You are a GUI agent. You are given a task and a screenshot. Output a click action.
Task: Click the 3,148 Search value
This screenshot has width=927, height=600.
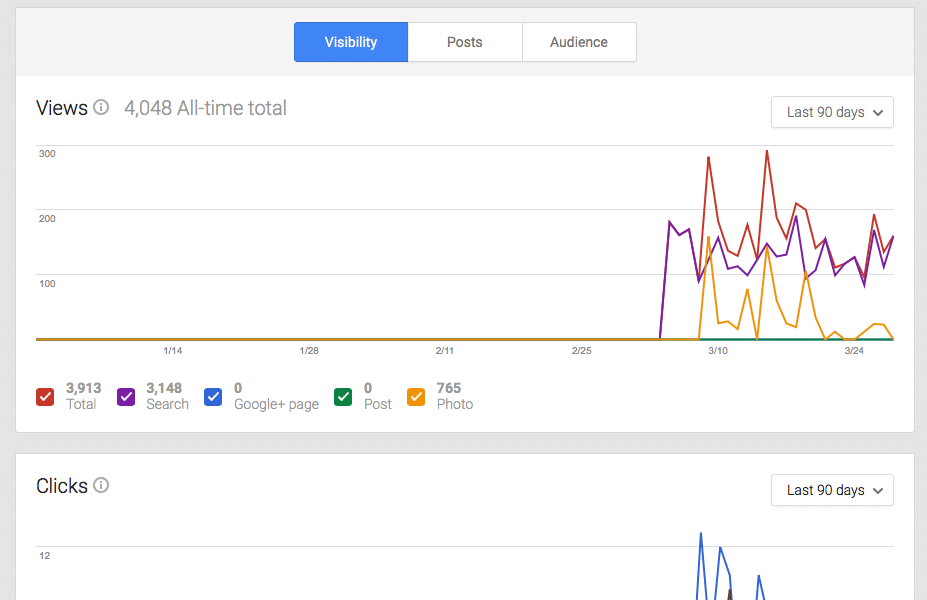[x=164, y=388]
